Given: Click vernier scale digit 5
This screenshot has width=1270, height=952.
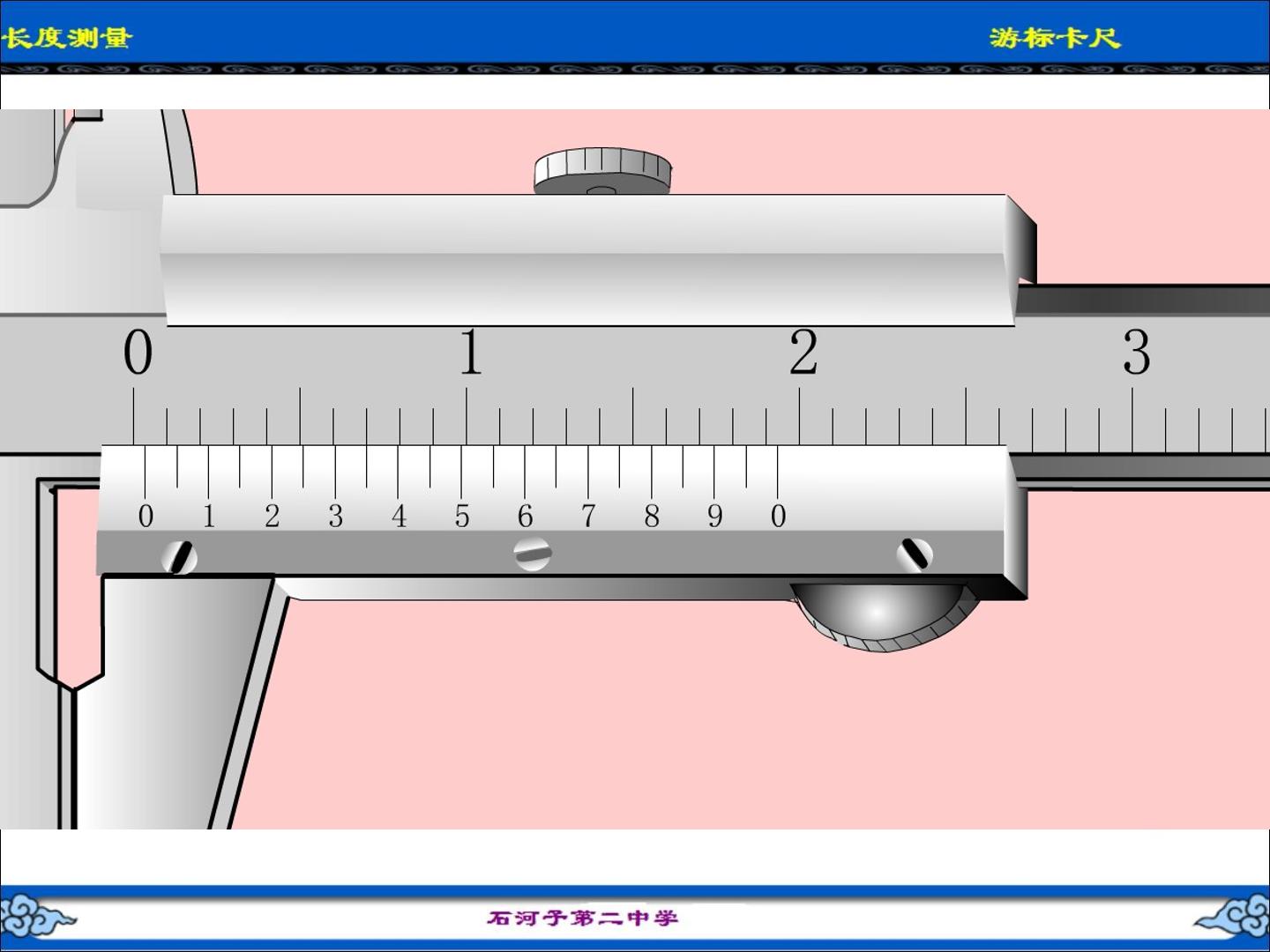Looking at the screenshot, I should 462,516.
